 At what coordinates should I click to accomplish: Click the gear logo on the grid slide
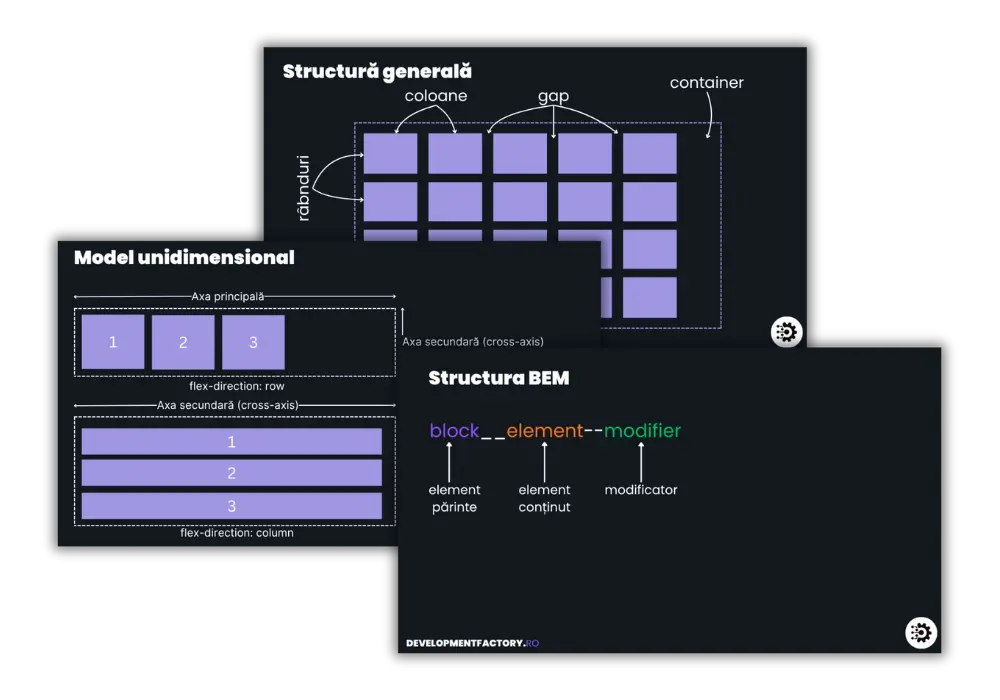coord(787,333)
